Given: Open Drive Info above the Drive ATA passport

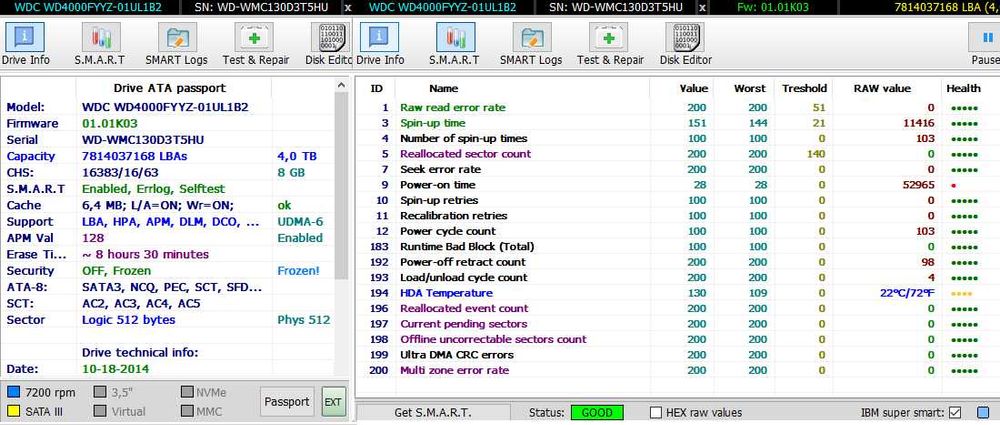Looking at the screenshot, I should point(24,43).
